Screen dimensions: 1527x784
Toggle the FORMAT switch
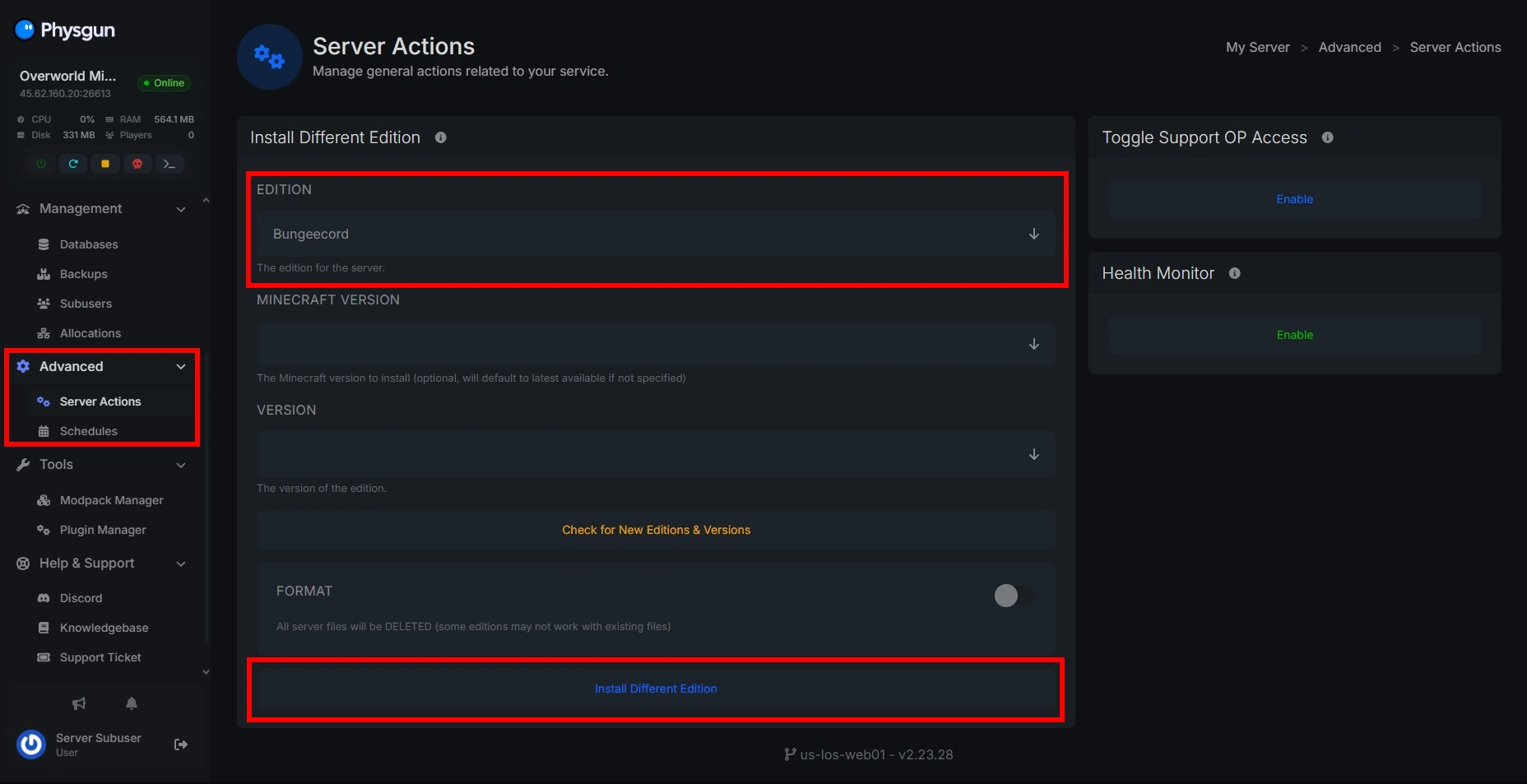pyautogui.click(x=1014, y=596)
